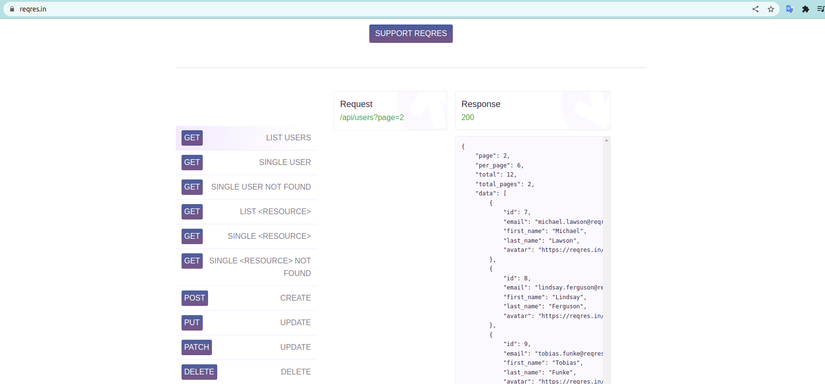Open the media control icon in toolbar
This screenshot has height=384, width=825.
(x=821, y=9)
